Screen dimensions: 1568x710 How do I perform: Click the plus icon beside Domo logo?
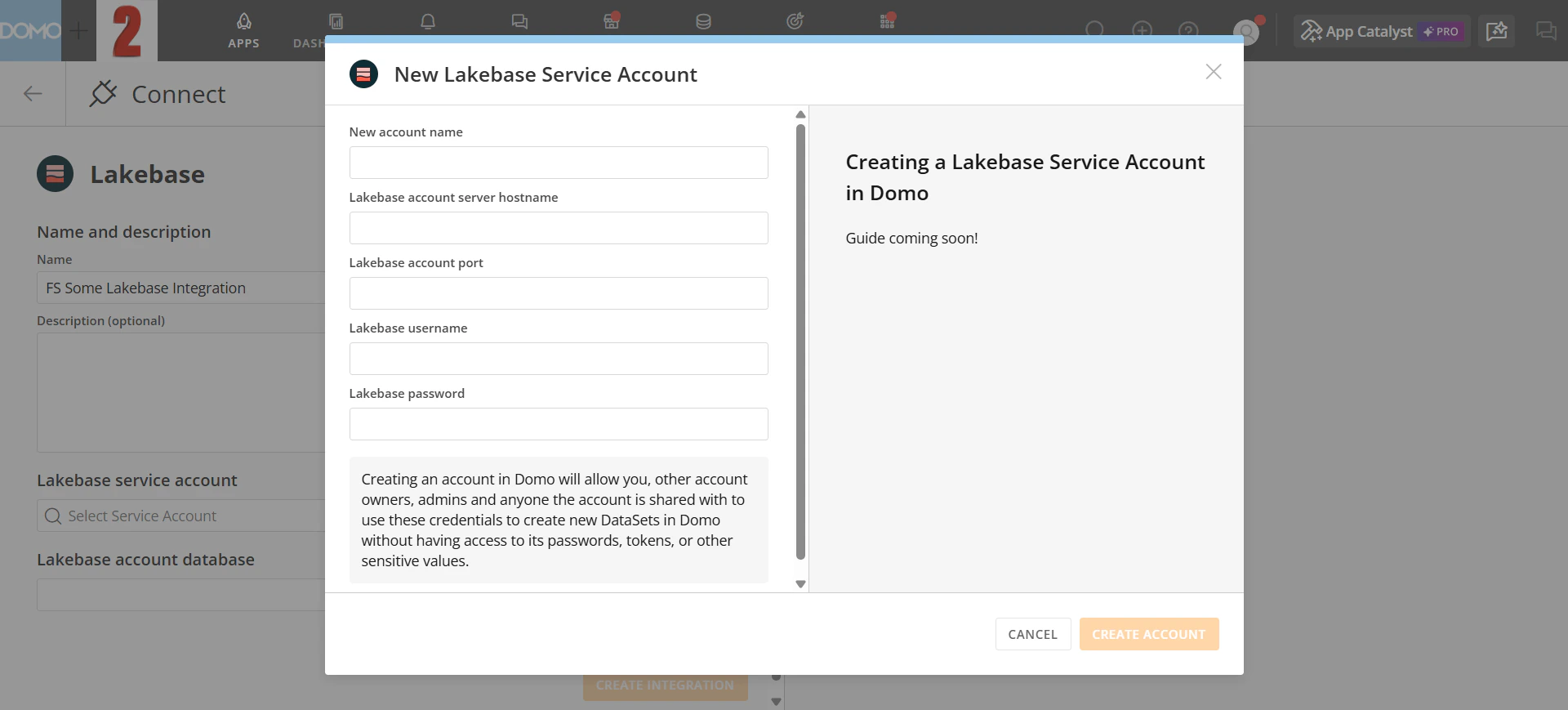[x=78, y=31]
